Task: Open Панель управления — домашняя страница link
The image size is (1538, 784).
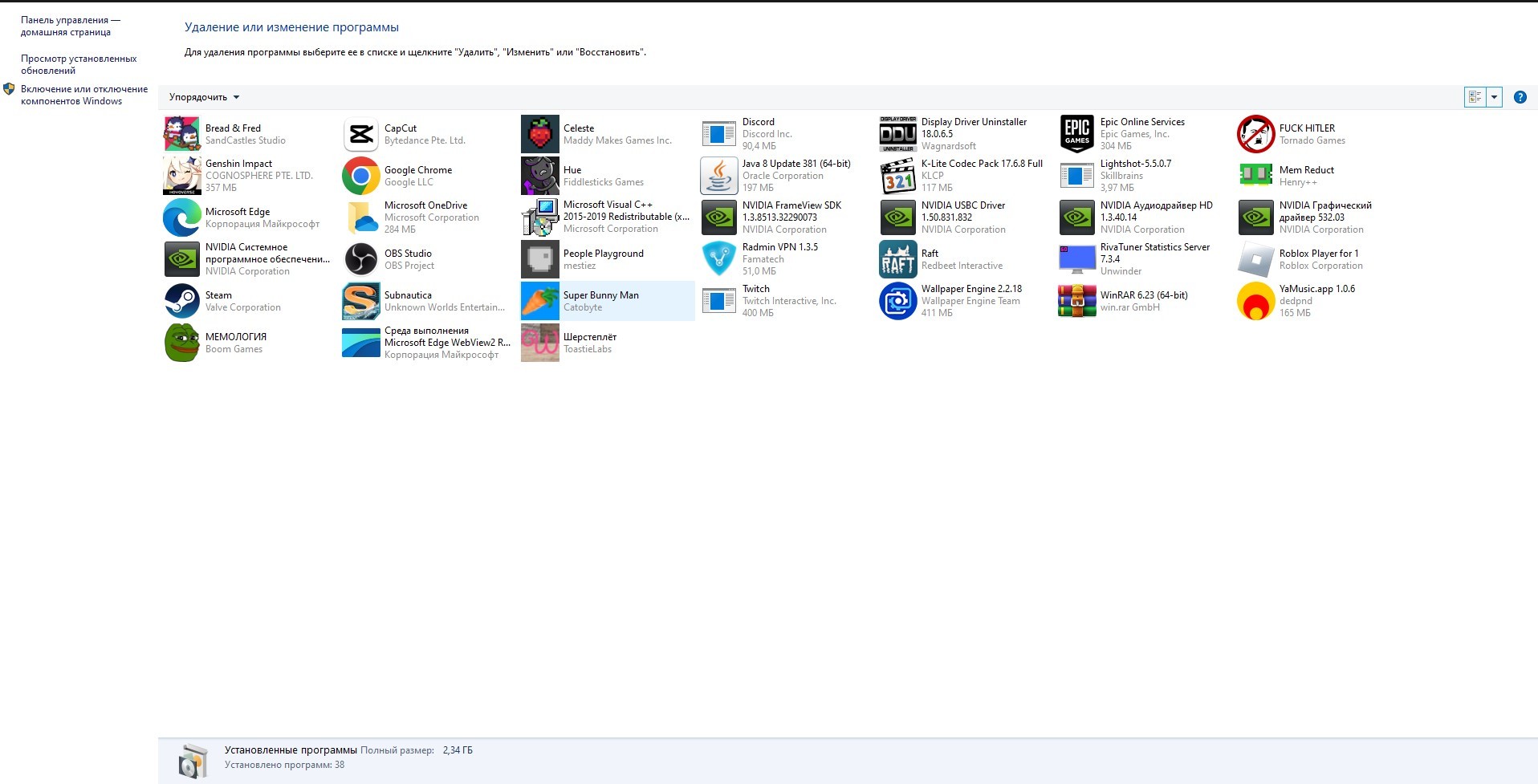Action: 71,26
